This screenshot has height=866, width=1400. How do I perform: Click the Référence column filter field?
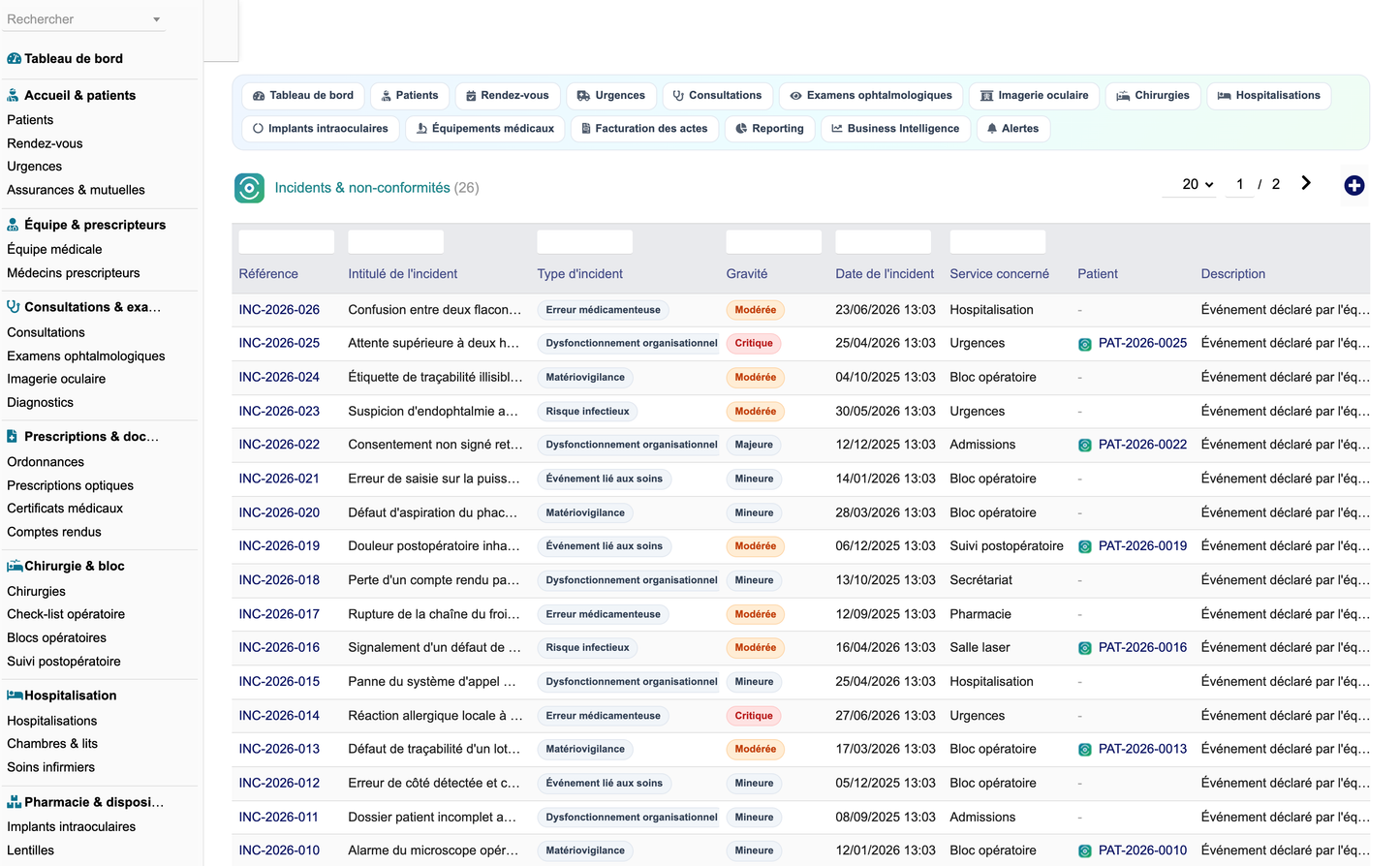pyautogui.click(x=287, y=242)
